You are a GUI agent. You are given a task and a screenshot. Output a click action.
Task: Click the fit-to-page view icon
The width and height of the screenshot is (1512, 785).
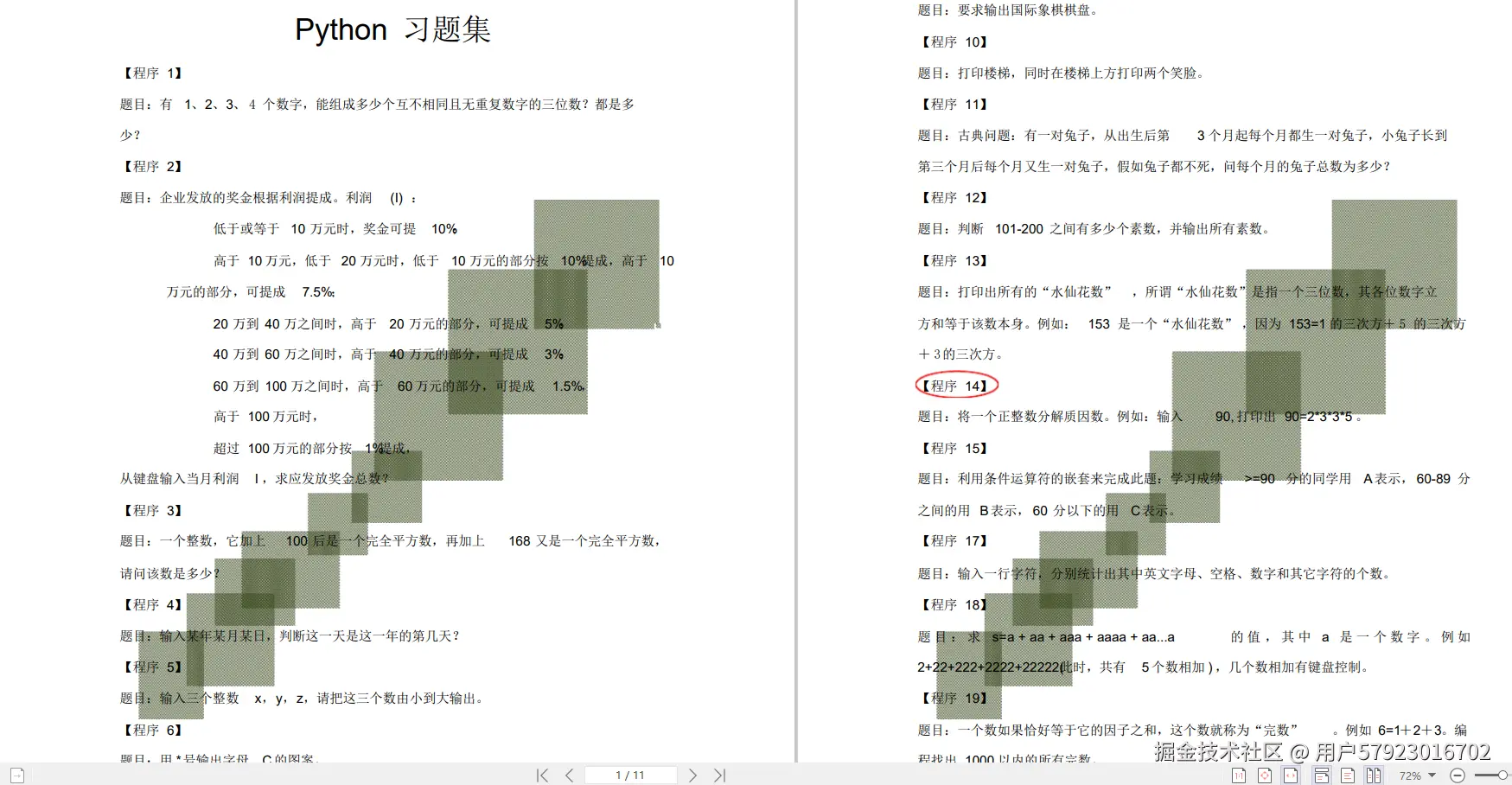click(1265, 775)
